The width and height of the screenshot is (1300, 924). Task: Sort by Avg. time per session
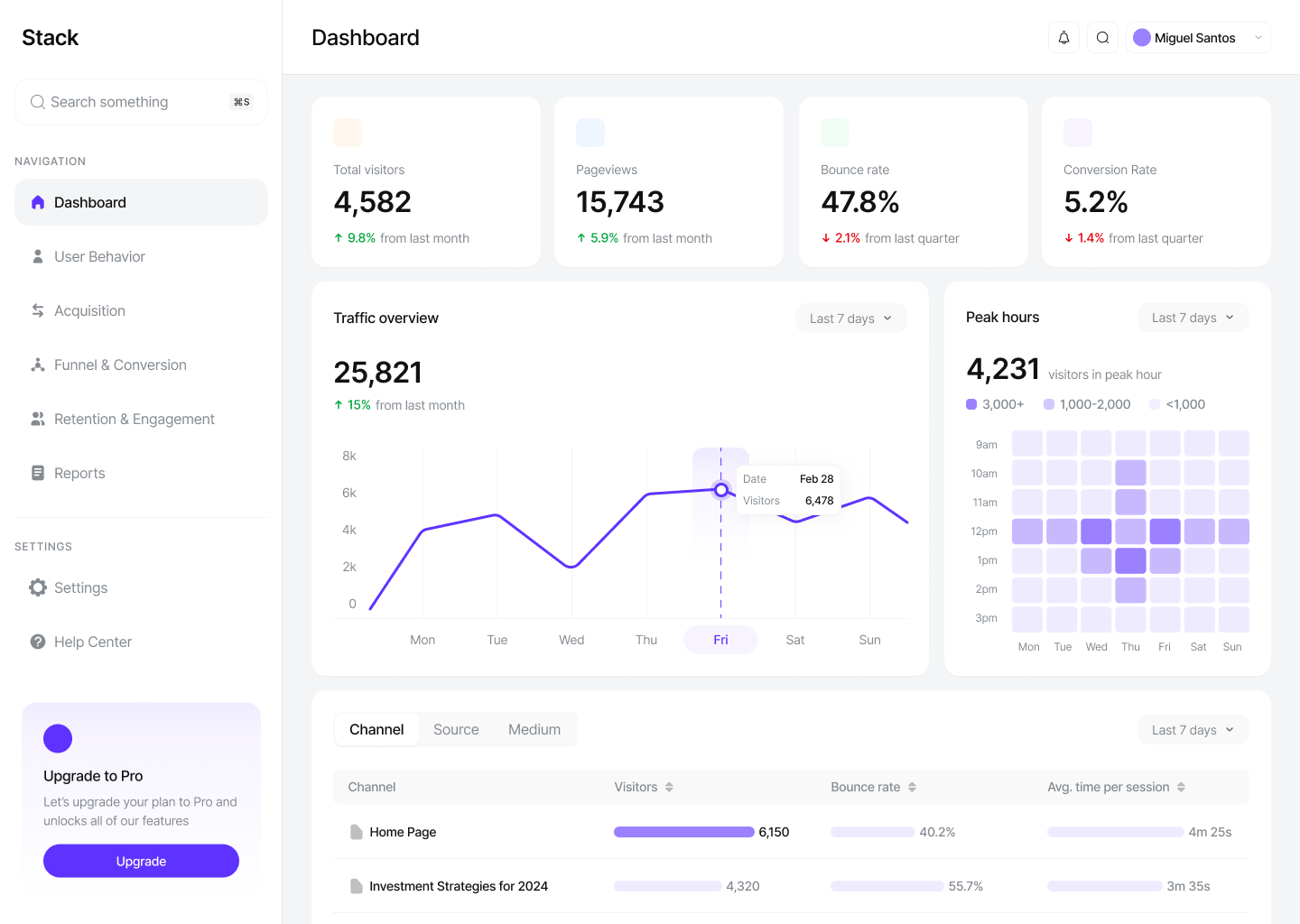[x=1181, y=787]
